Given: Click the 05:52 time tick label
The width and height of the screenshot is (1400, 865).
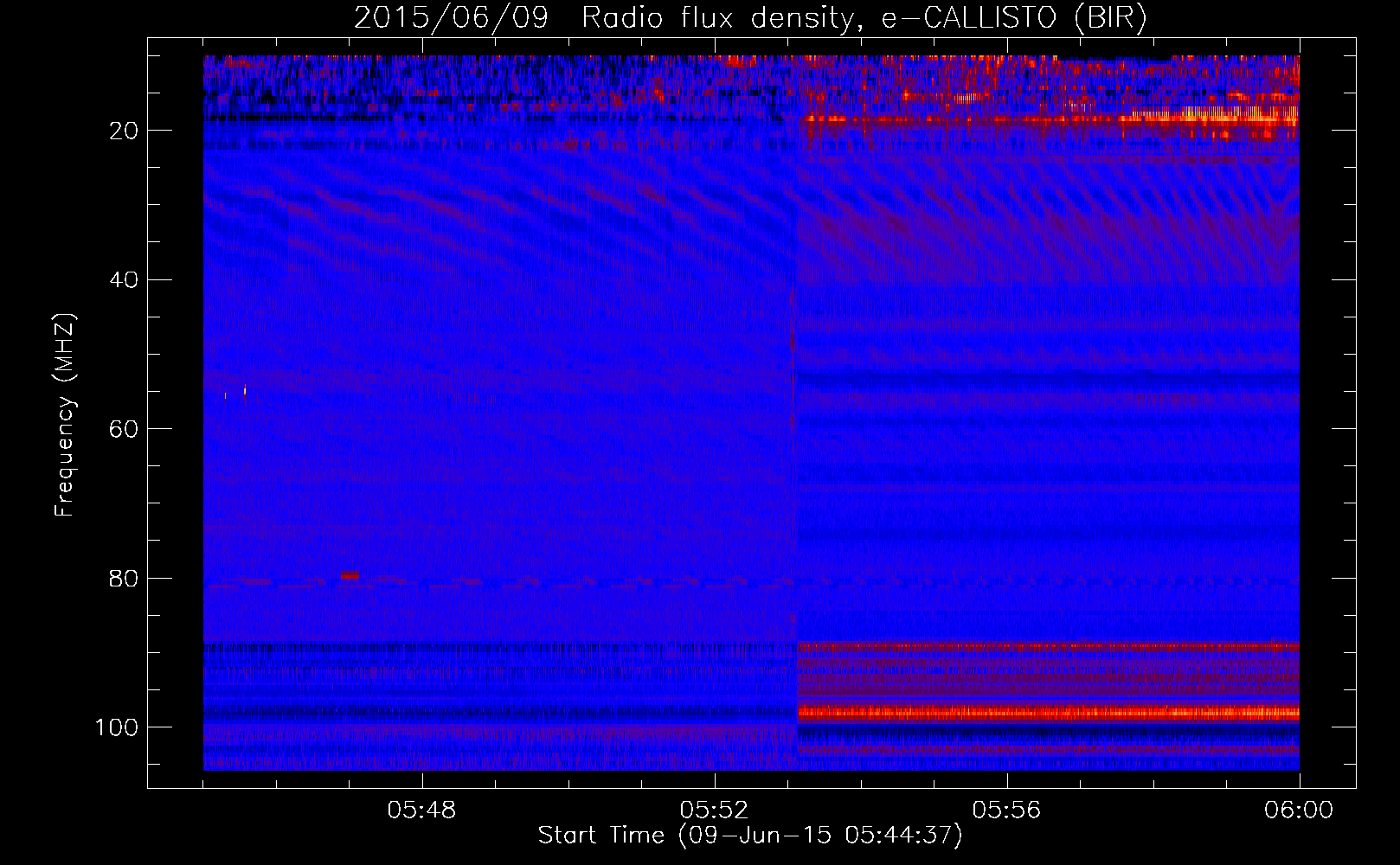Looking at the screenshot, I should (x=714, y=811).
